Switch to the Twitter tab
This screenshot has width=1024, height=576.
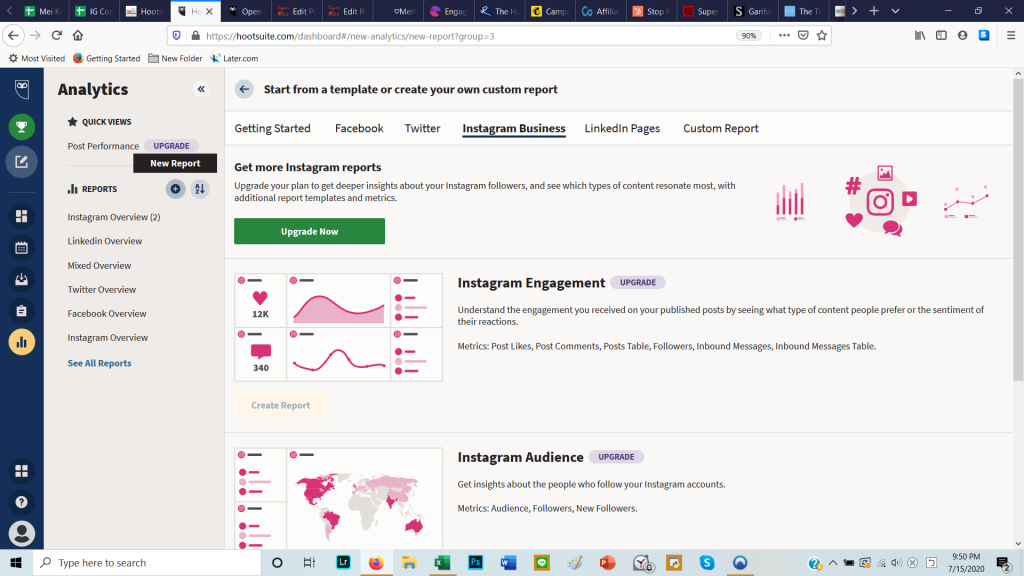422,128
